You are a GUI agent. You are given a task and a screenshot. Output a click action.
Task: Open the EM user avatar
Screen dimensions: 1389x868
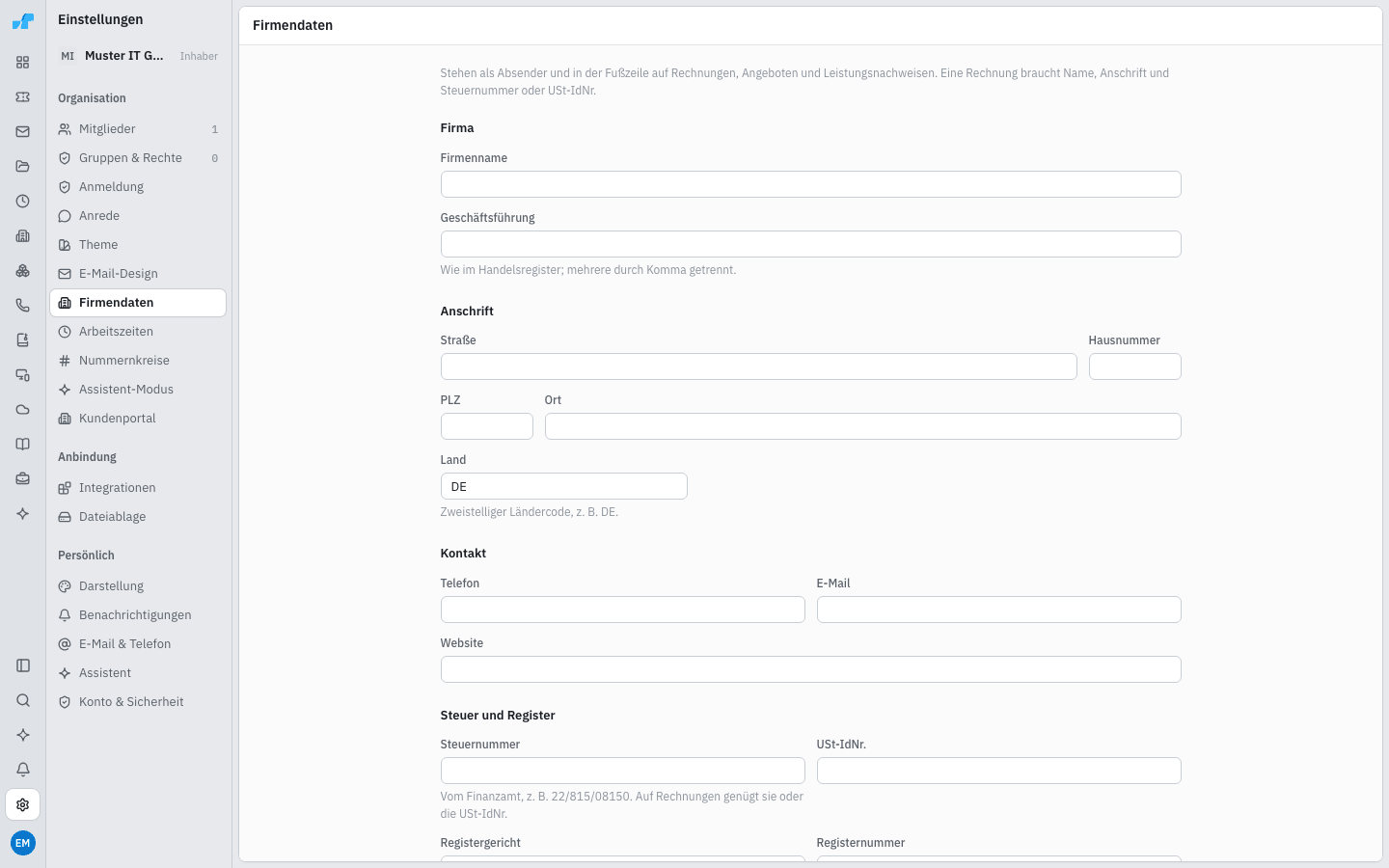[x=23, y=843]
